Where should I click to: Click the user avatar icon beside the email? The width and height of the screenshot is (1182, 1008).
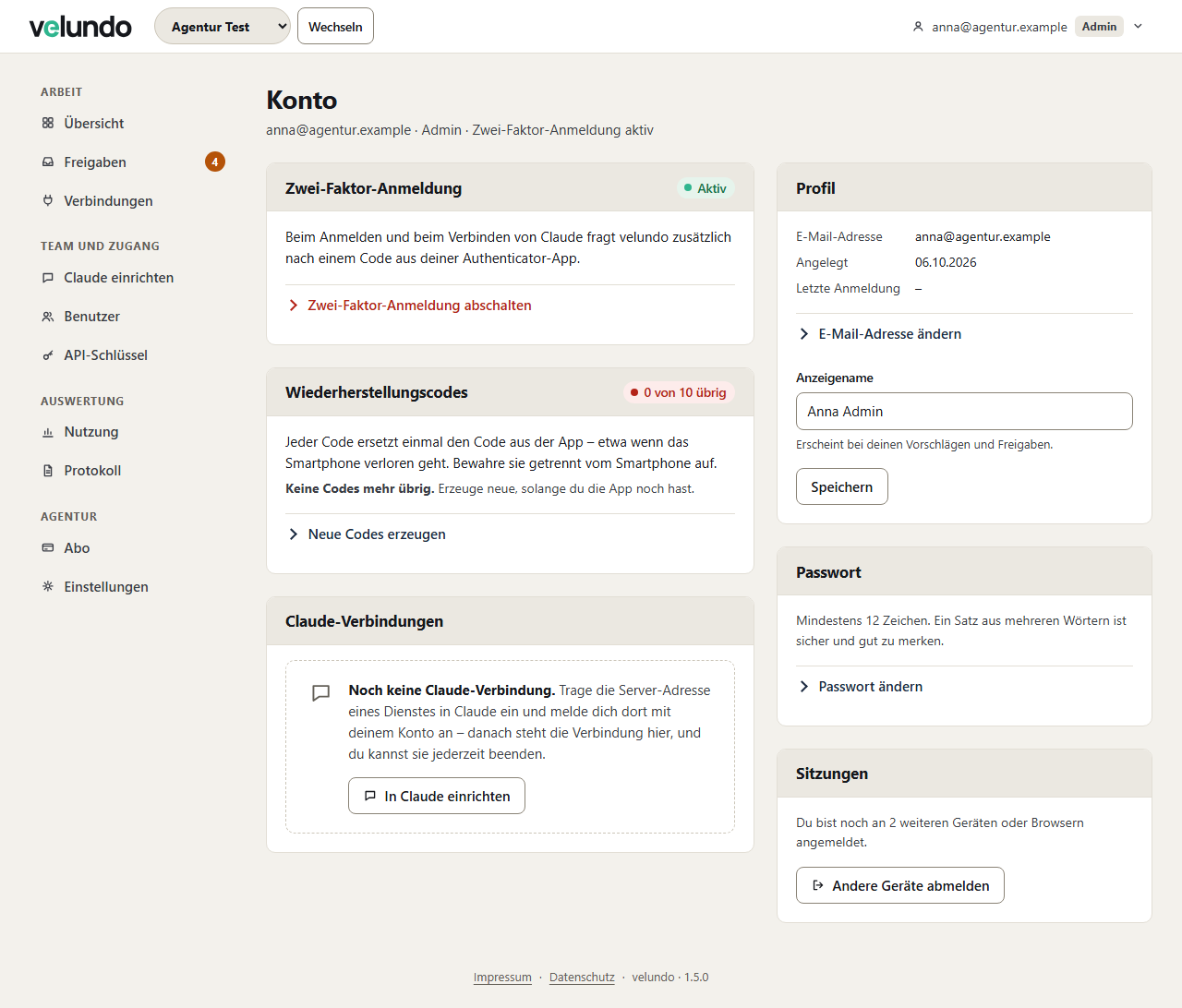(918, 27)
